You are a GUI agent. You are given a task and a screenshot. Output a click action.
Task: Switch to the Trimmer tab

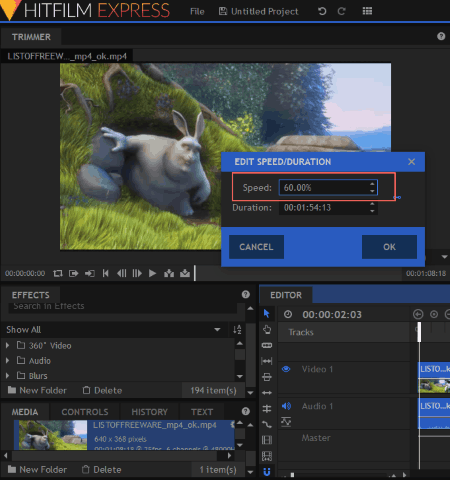[31, 37]
